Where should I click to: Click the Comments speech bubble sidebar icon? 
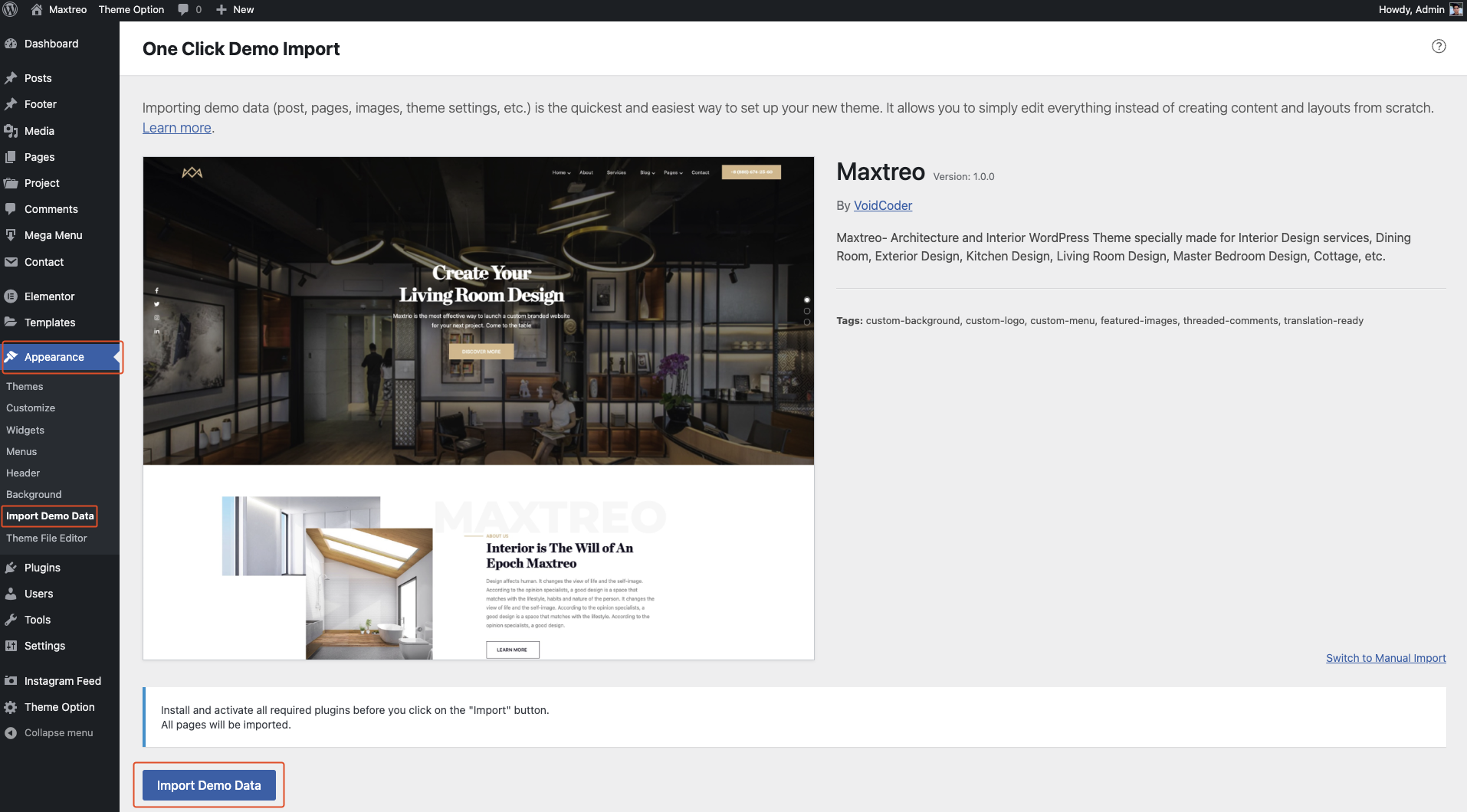[x=11, y=209]
